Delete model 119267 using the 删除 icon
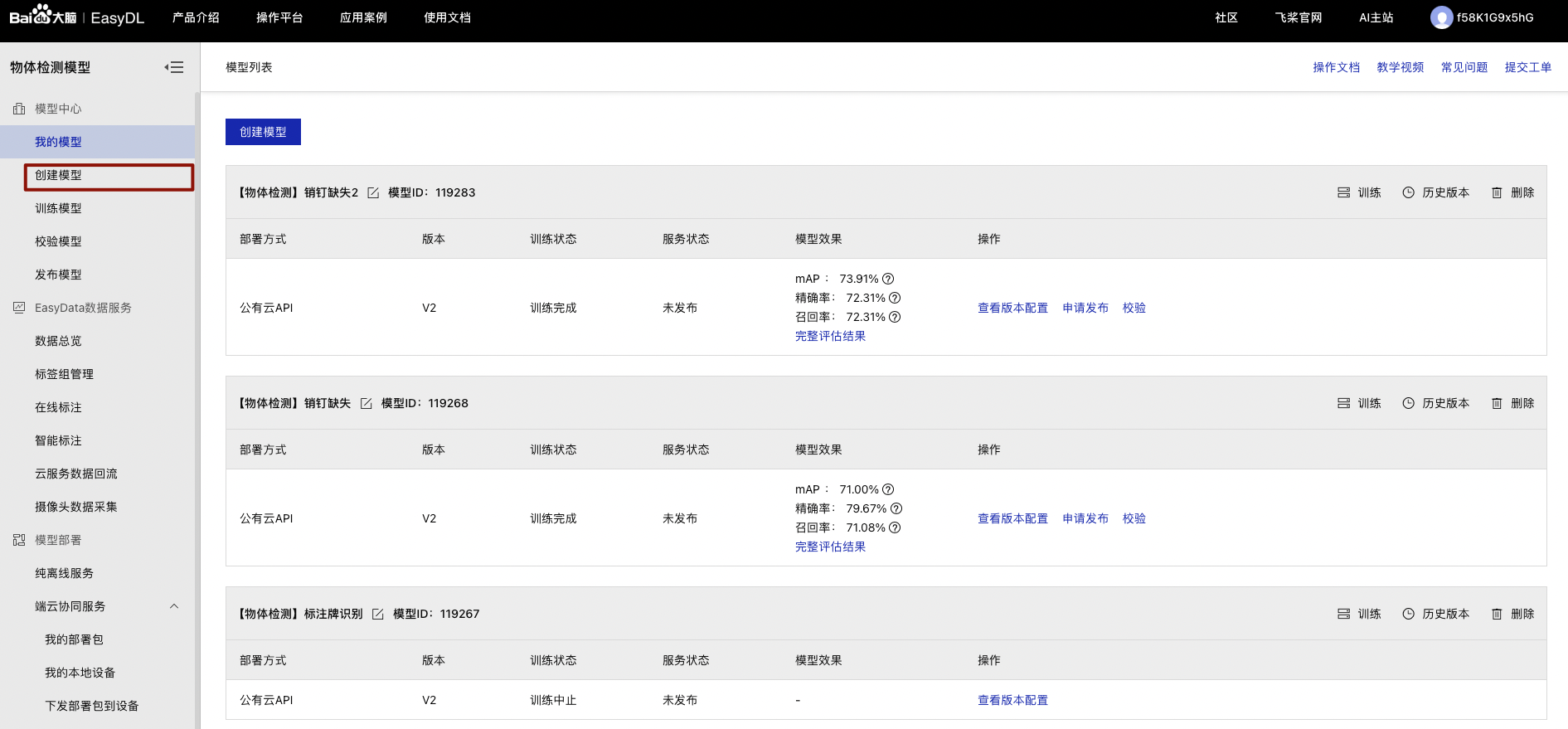Screen dimensions: 1568x729 point(1512,614)
